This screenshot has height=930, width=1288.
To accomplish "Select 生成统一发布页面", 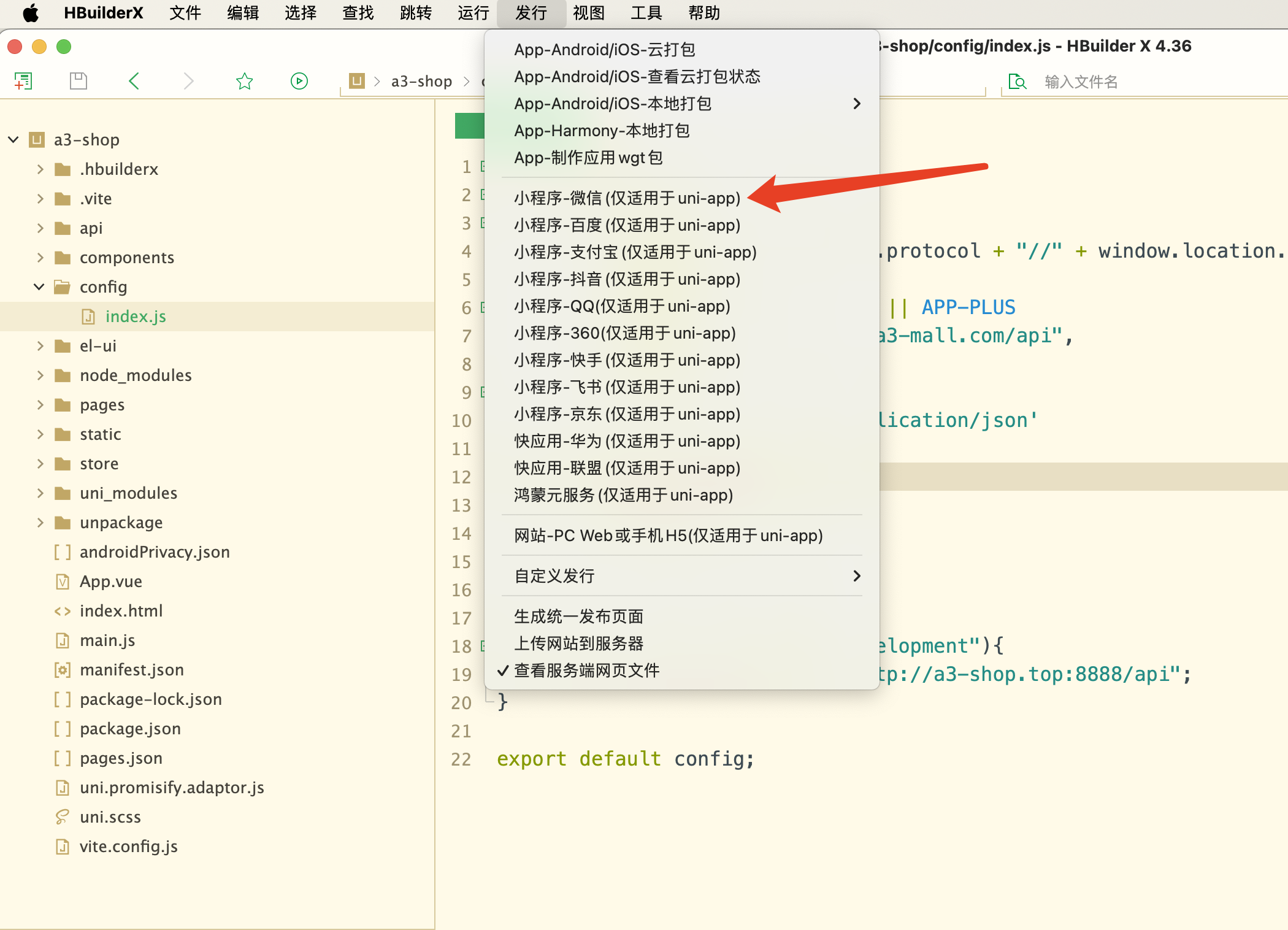I will tap(682, 617).
